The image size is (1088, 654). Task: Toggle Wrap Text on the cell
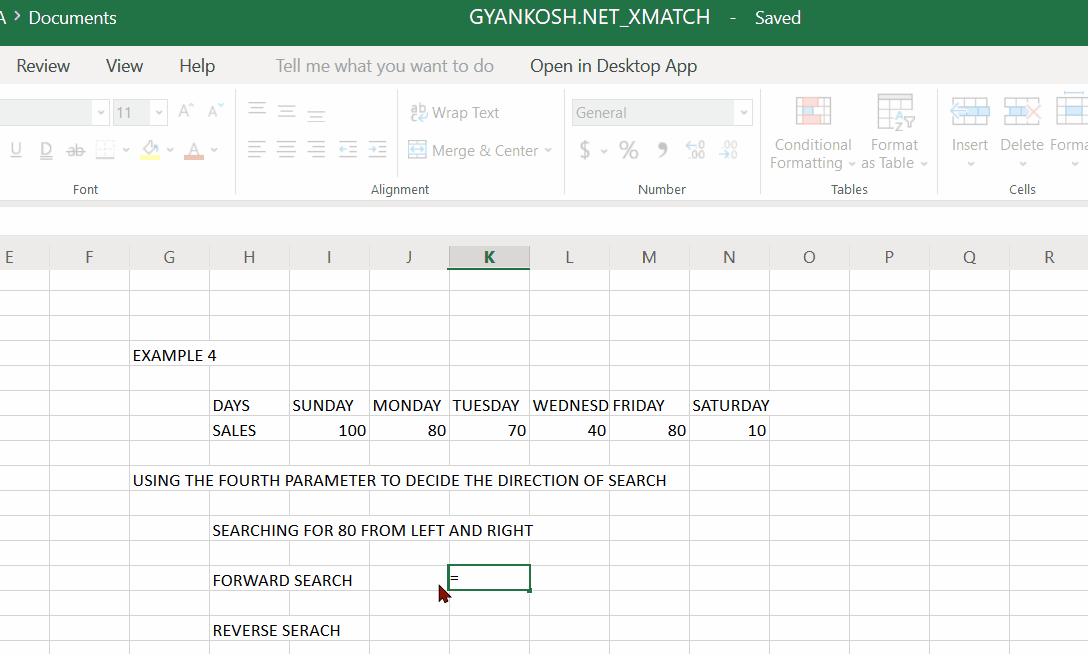(455, 112)
